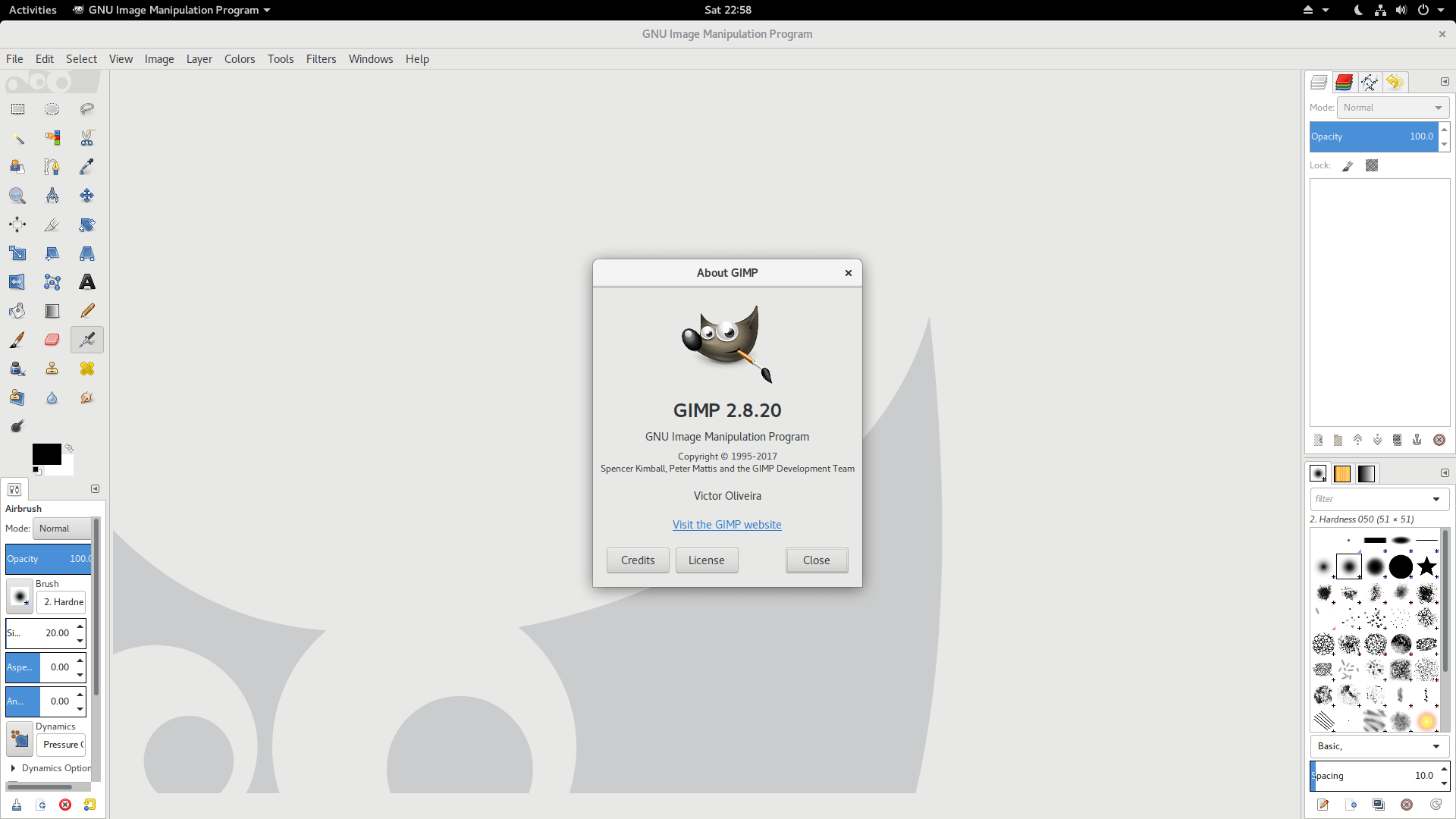The height and width of the screenshot is (819, 1456).
Task: Open Layers dock tab configuration menu
Action: click(1445, 81)
